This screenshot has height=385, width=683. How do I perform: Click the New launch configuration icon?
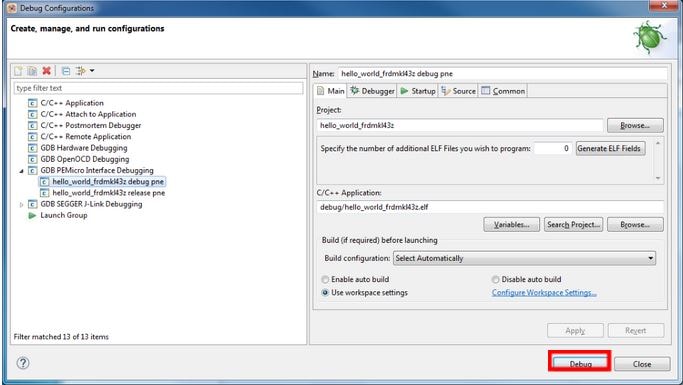[18, 71]
